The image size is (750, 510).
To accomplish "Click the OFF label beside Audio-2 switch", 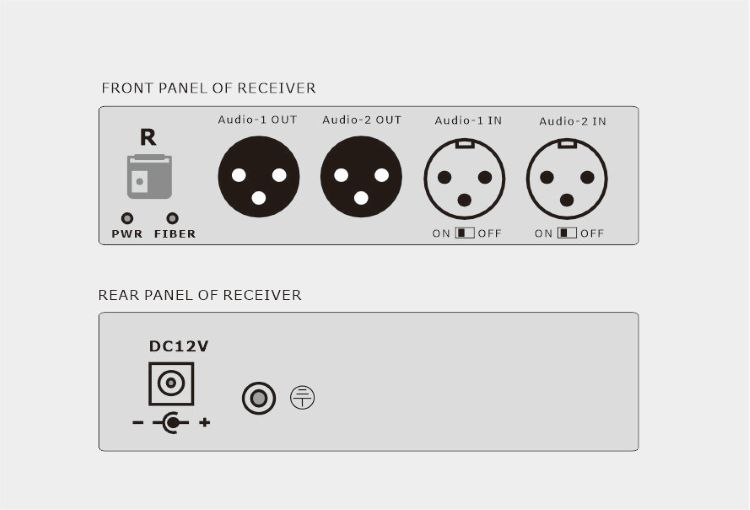I will [592, 233].
